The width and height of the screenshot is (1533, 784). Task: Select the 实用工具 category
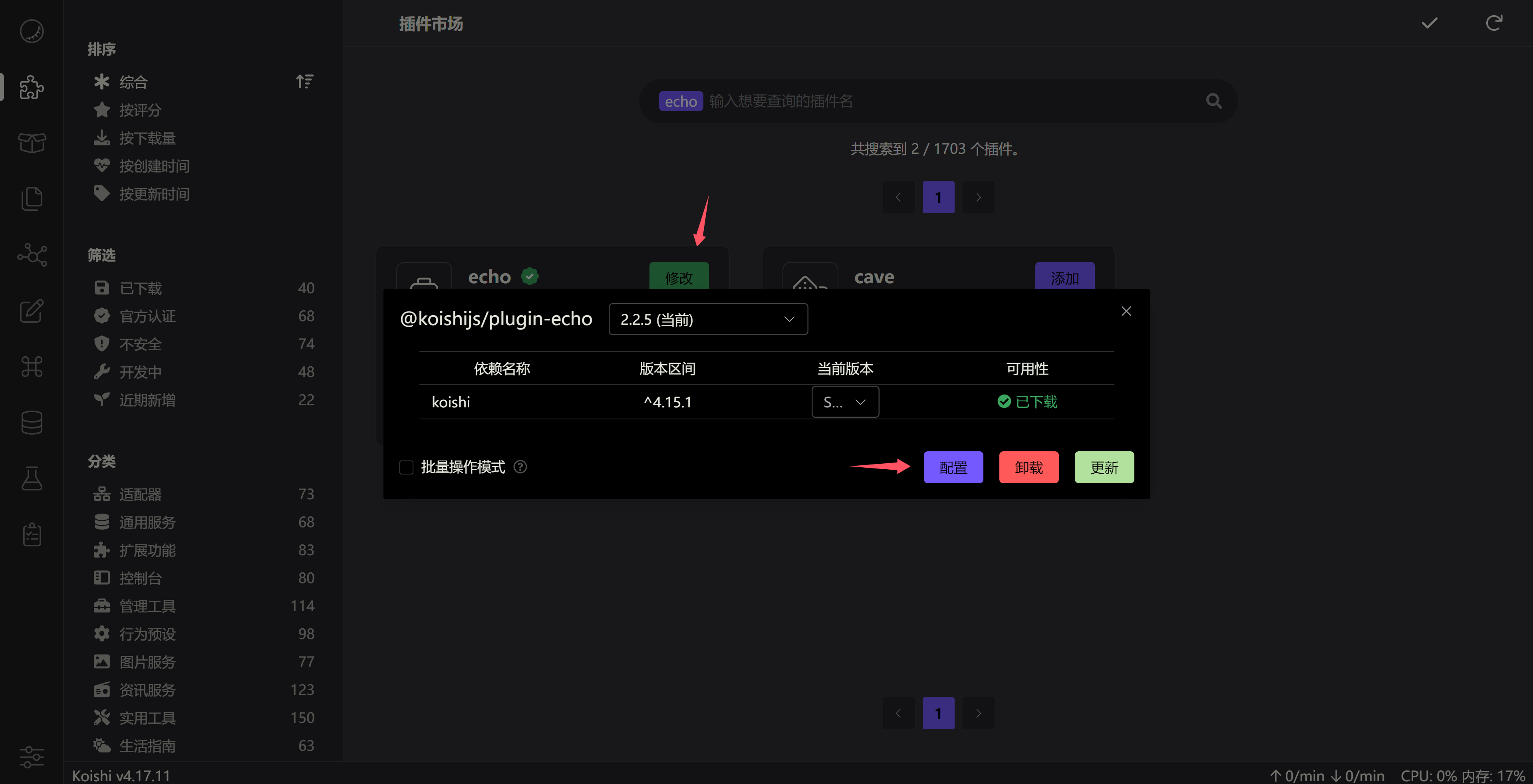(147, 717)
